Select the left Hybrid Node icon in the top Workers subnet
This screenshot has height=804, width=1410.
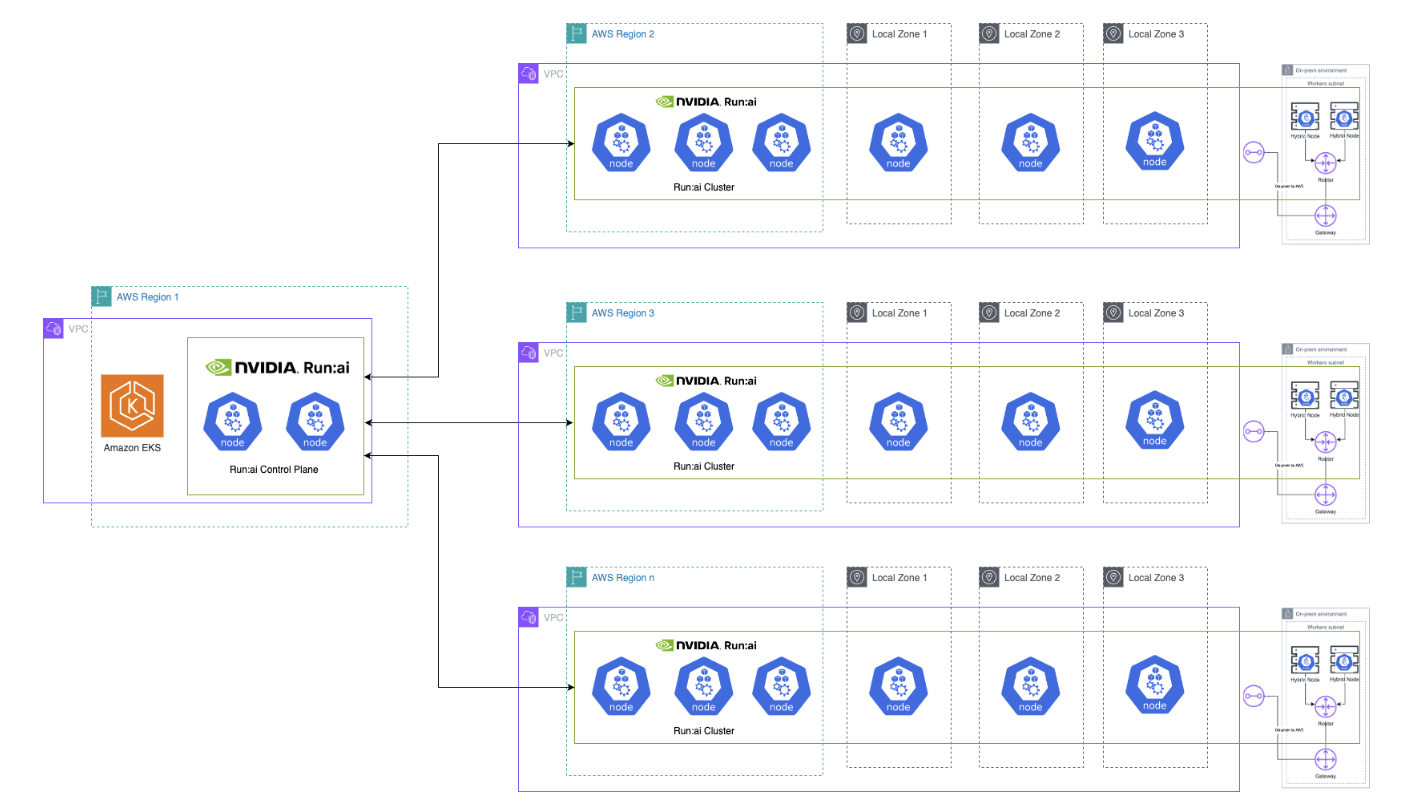[x=1305, y=118]
